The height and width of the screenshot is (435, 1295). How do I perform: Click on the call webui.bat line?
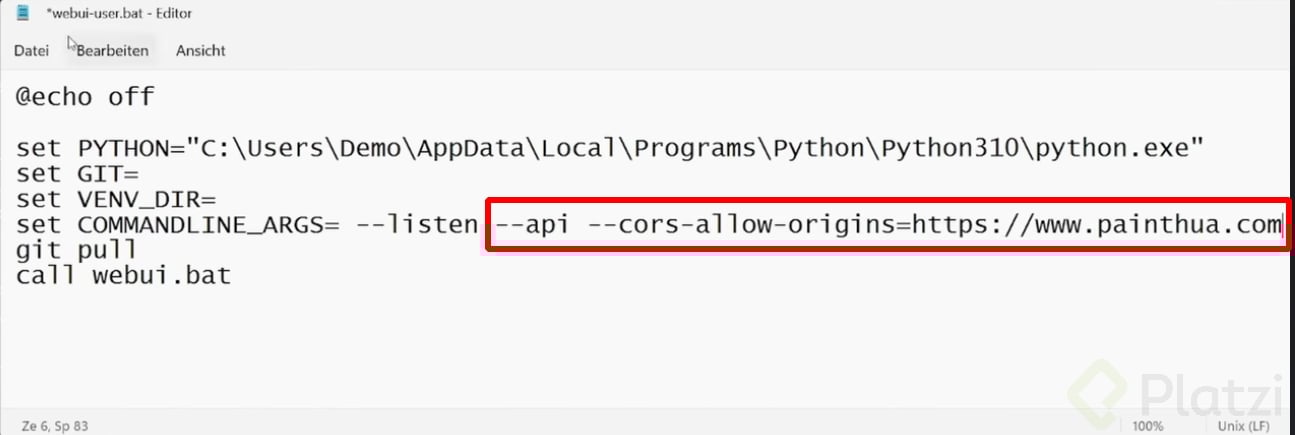[123, 275]
